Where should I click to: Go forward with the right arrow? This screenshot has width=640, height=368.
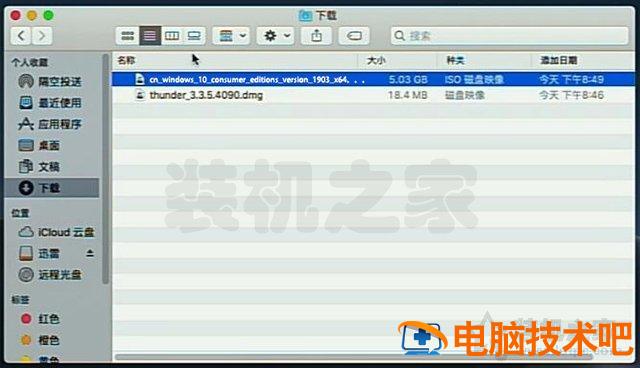(42, 36)
